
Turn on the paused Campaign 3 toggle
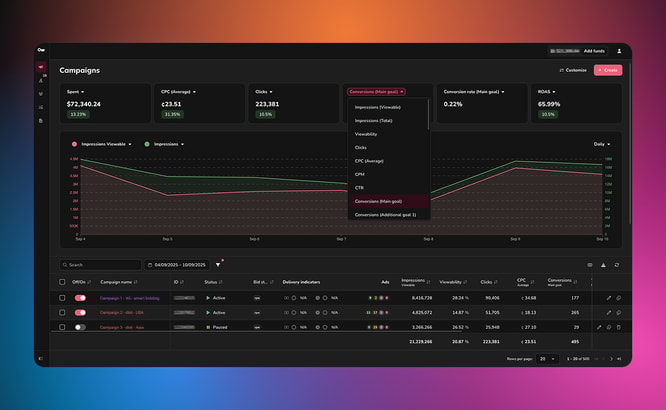coord(80,327)
